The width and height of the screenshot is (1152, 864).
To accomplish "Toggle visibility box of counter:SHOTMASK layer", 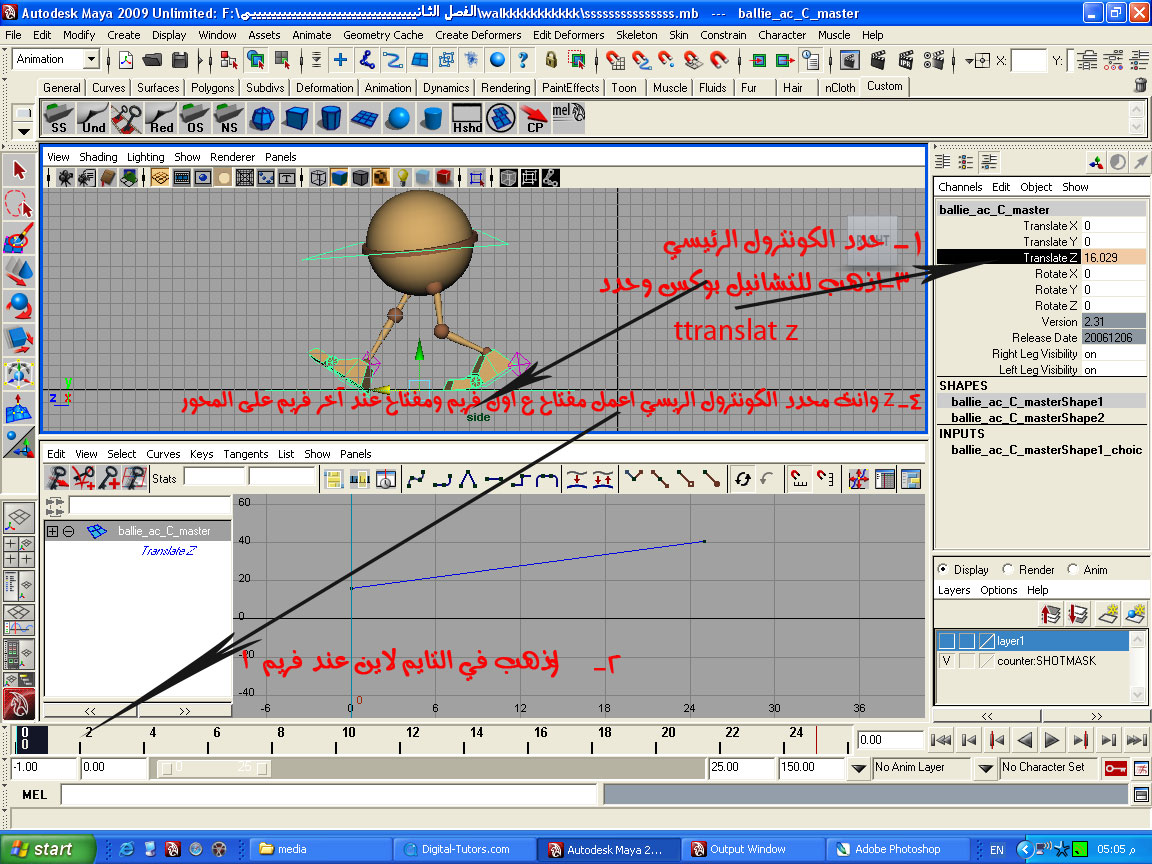I will [946, 660].
